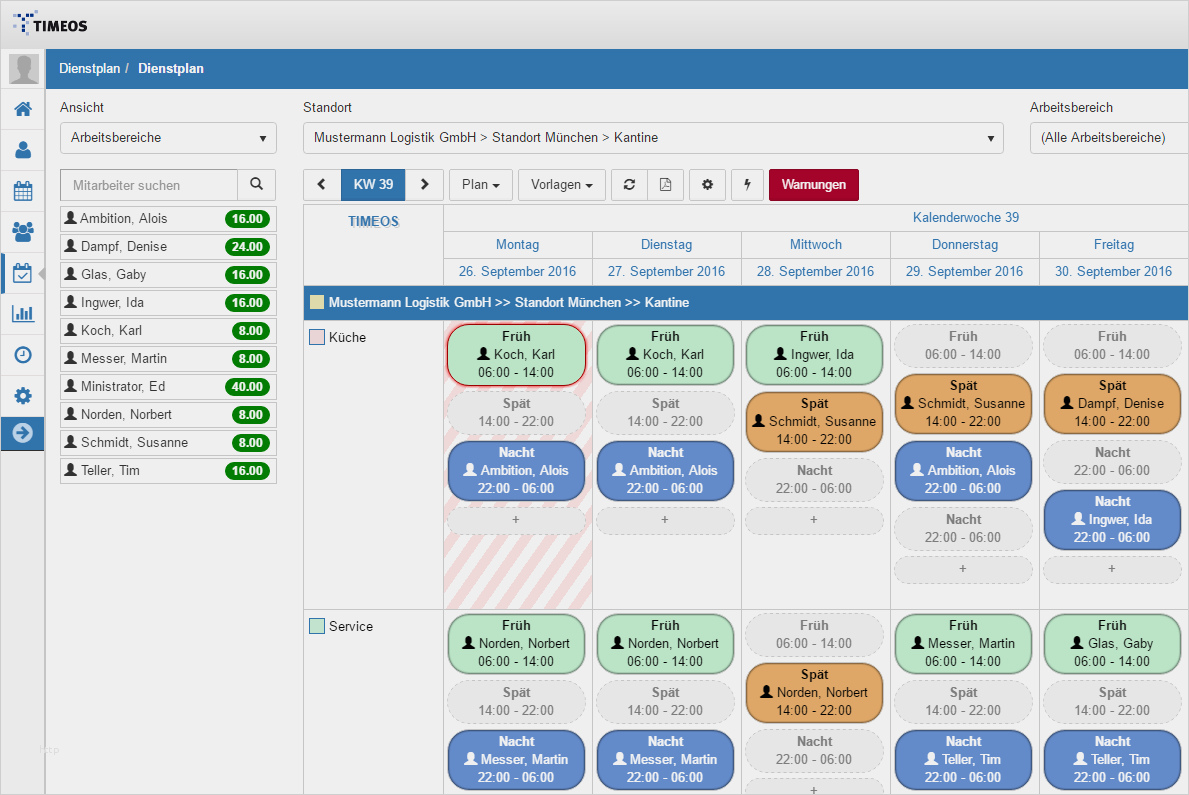Click the home icon in the sidebar
Screen dimensions: 1189x795
[22, 109]
